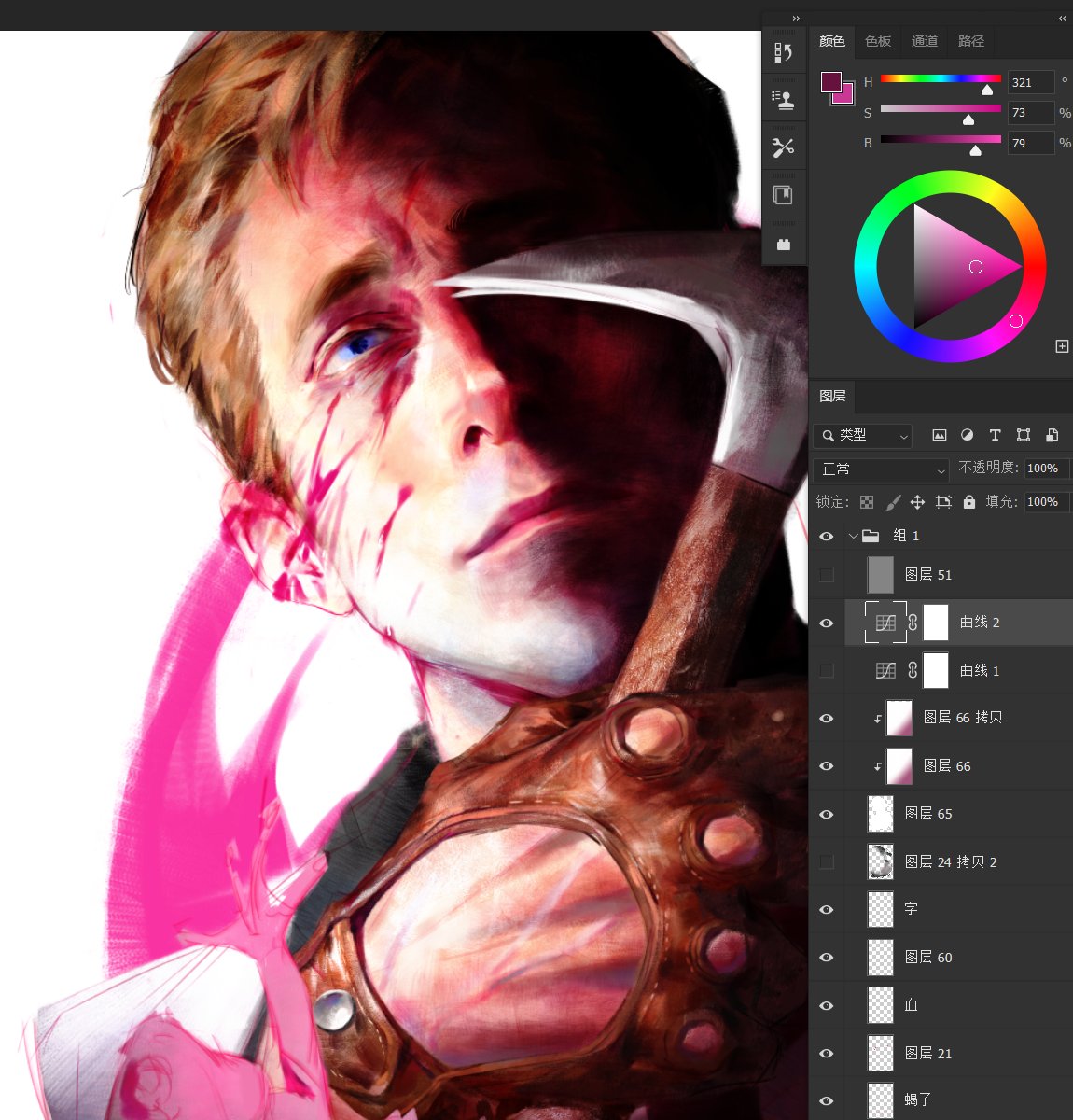
Task: Hide the 曲线 2 adjustment layer
Action: [x=827, y=623]
